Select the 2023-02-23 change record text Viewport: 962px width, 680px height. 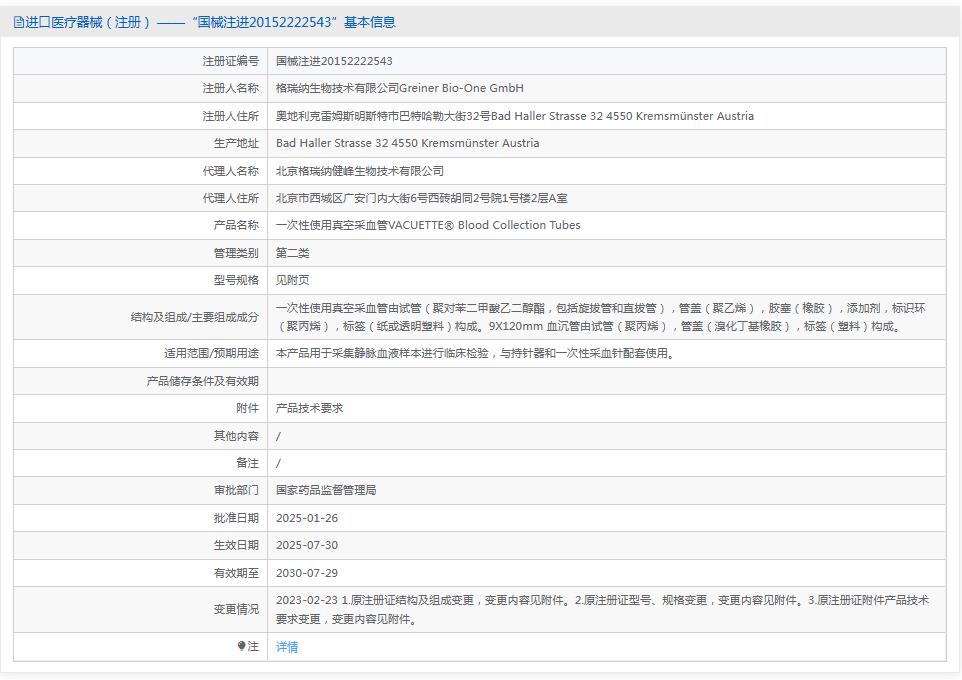coord(602,609)
